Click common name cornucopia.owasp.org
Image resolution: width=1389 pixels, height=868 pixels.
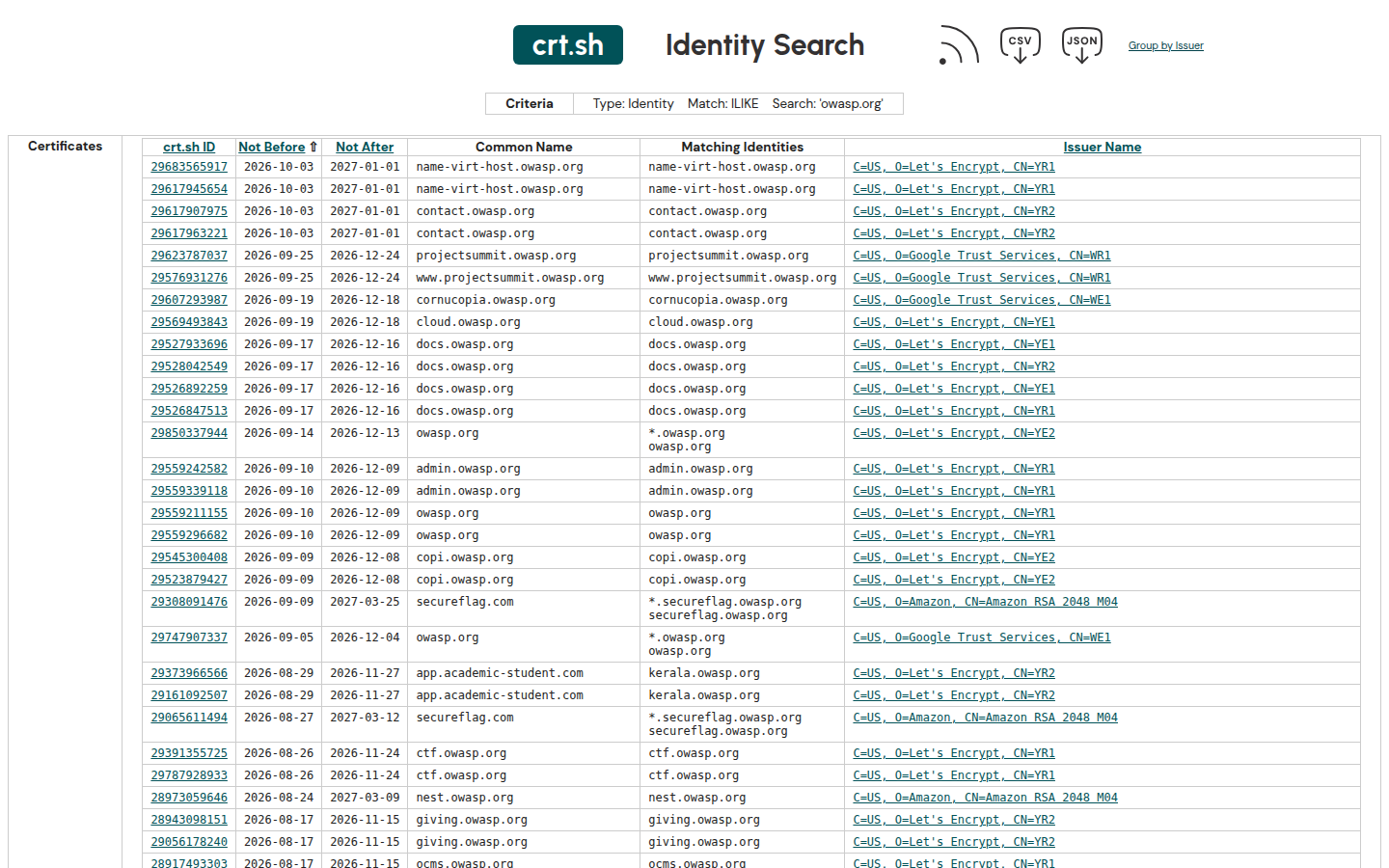coord(486,300)
